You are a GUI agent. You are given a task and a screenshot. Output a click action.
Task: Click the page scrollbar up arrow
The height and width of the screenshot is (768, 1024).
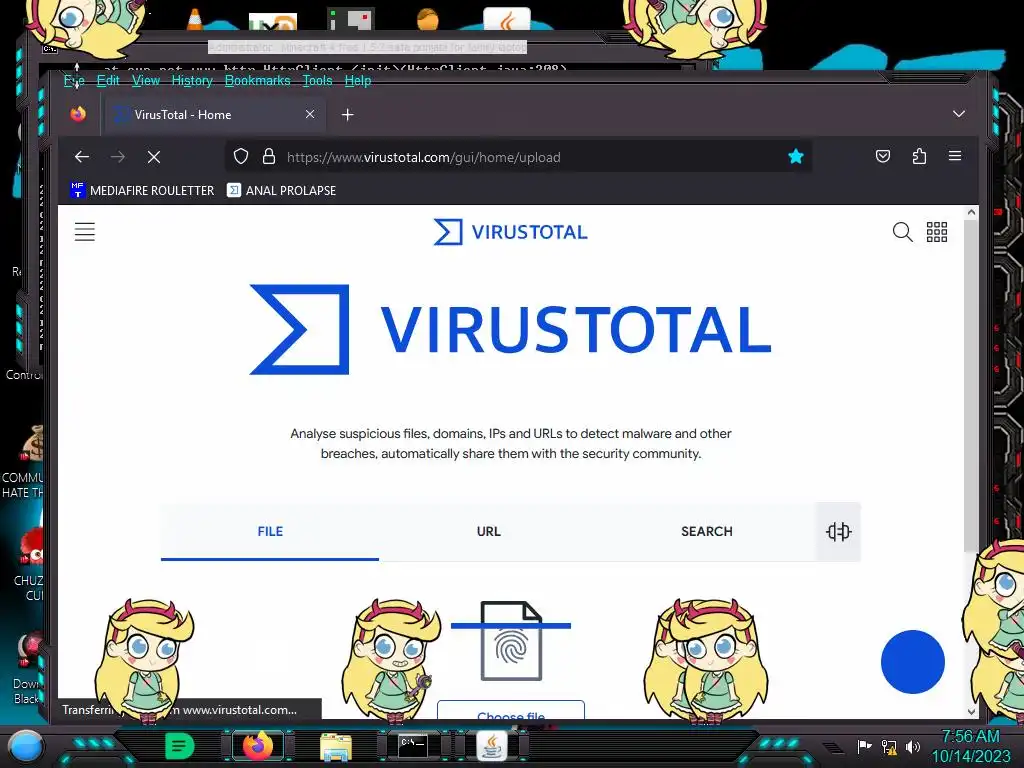[x=971, y=212]
